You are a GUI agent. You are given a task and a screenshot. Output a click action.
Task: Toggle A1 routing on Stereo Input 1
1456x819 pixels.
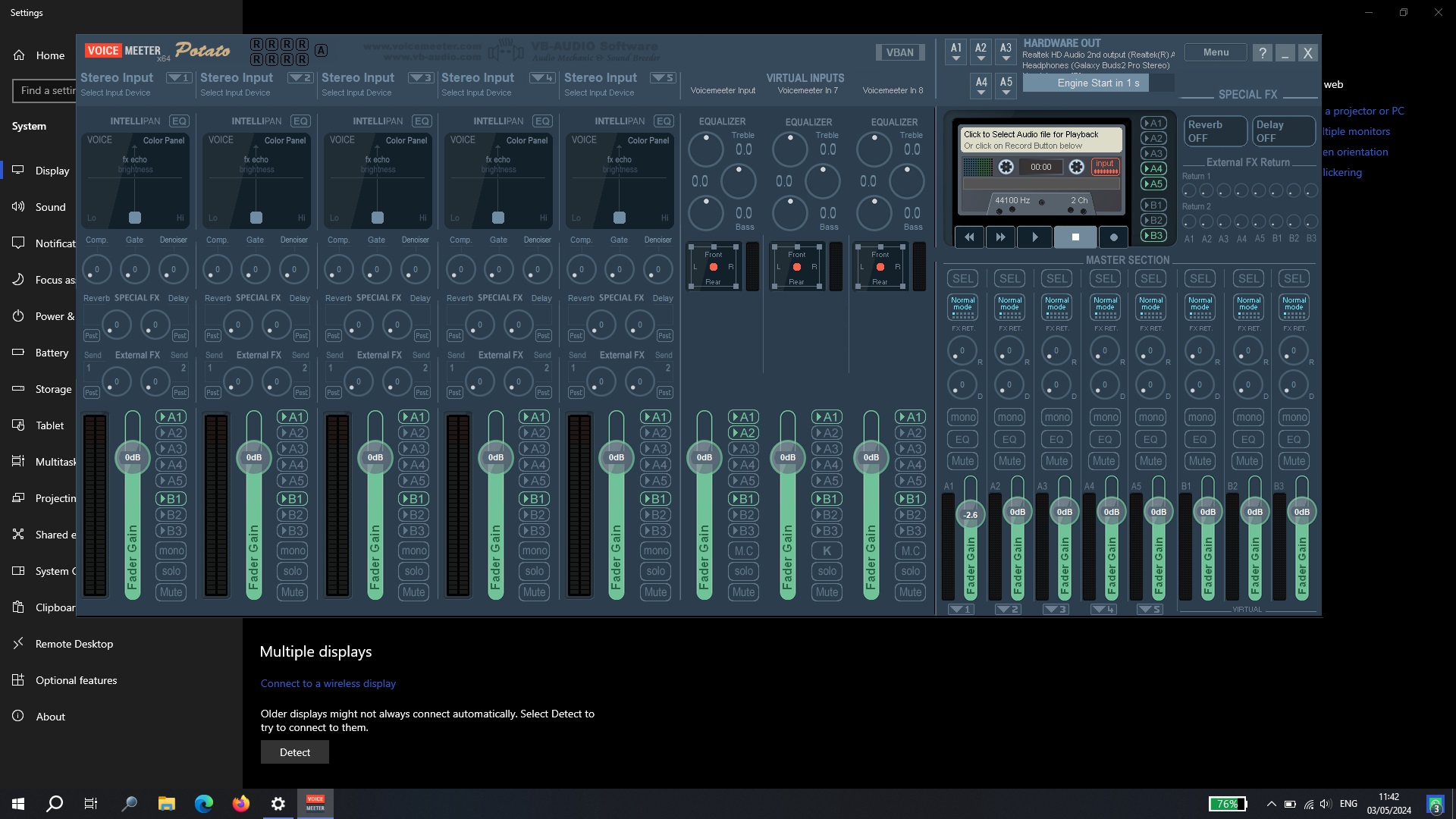(x=171, y=417)
